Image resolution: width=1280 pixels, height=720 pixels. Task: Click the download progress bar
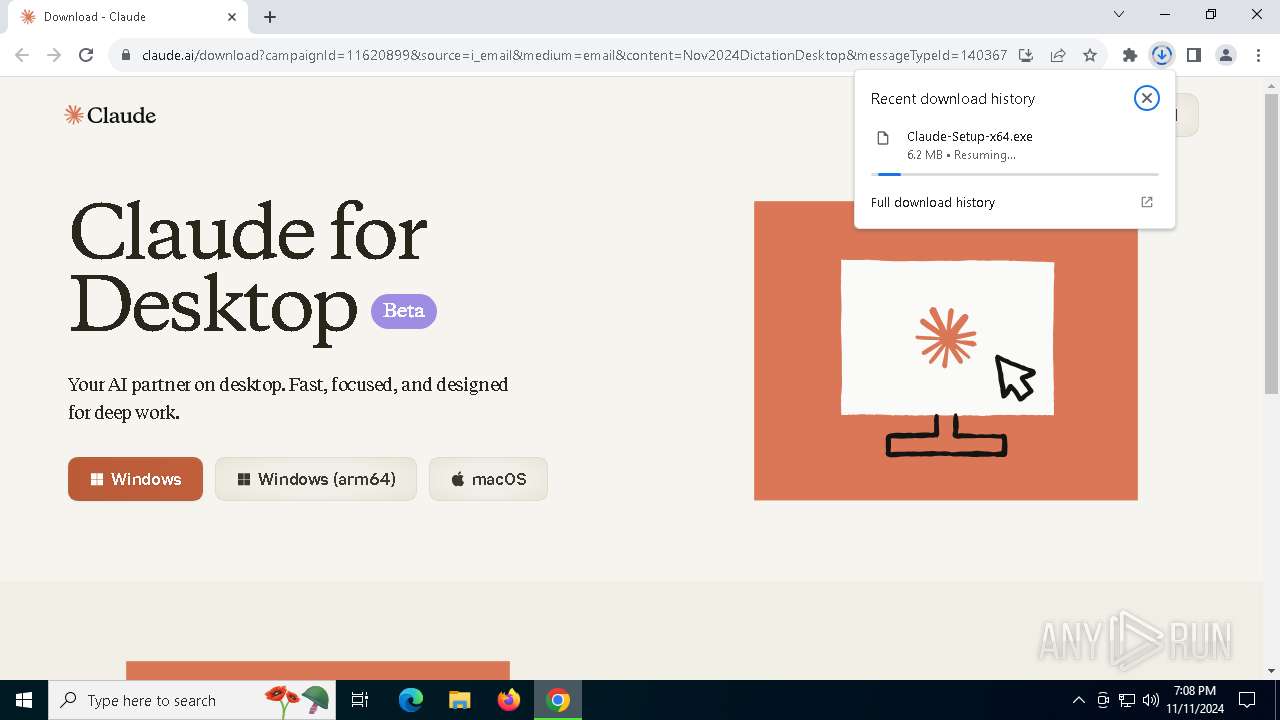coord(1017,174)
